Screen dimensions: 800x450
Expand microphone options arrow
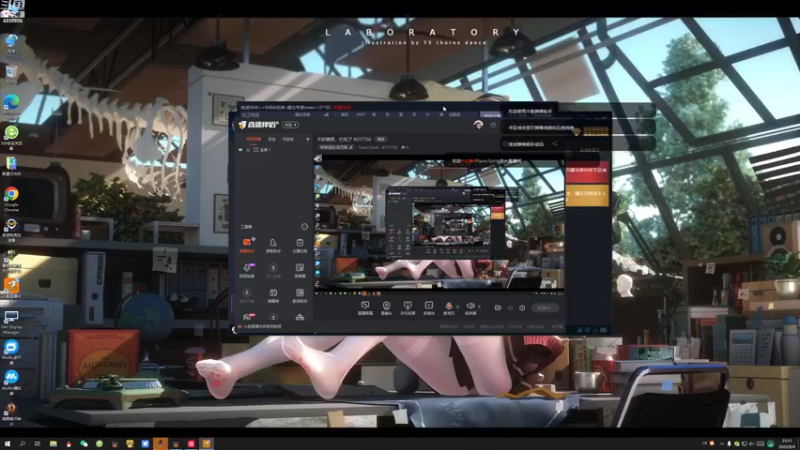coord(458,307)
